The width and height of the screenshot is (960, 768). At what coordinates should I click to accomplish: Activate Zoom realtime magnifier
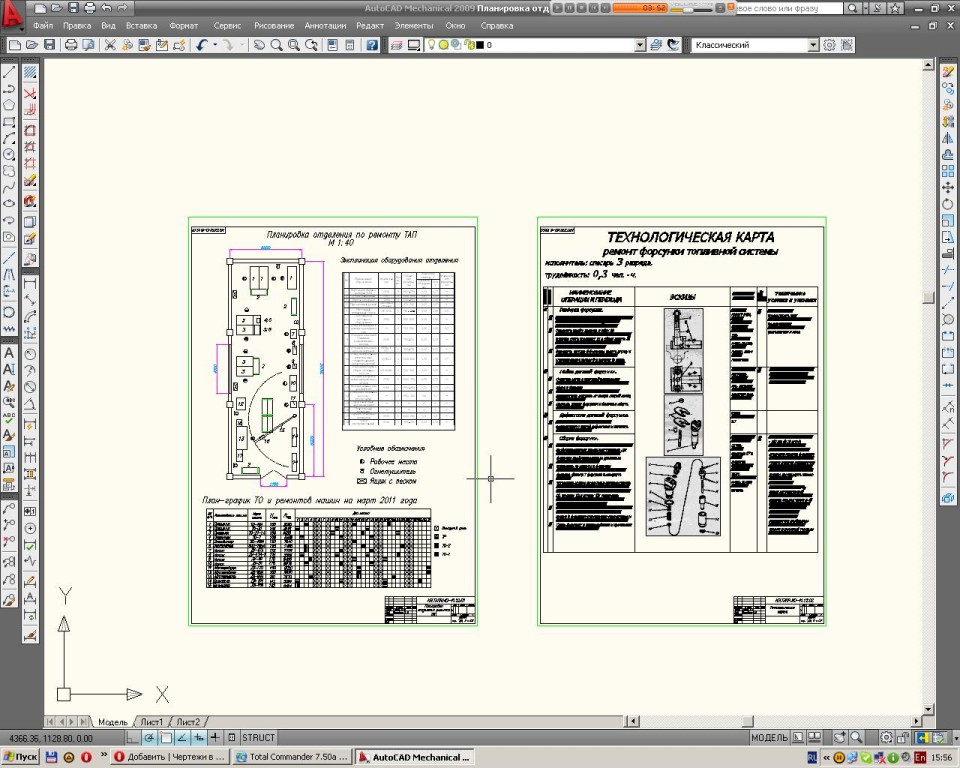277,45
